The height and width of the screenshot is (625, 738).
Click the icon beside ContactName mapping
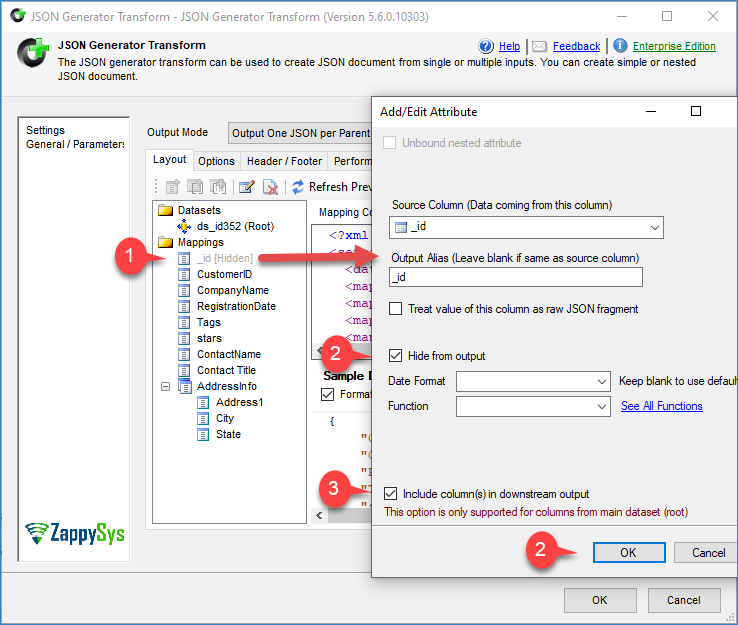coord(184,354)
